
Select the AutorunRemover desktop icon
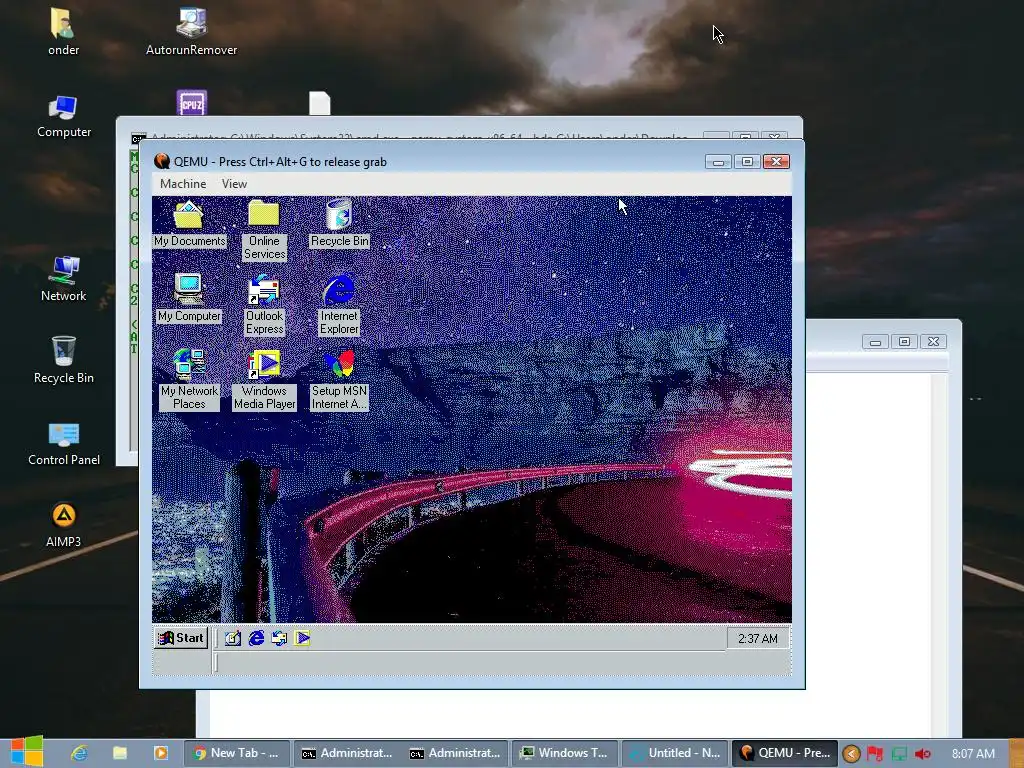click(x=191, y=32)
